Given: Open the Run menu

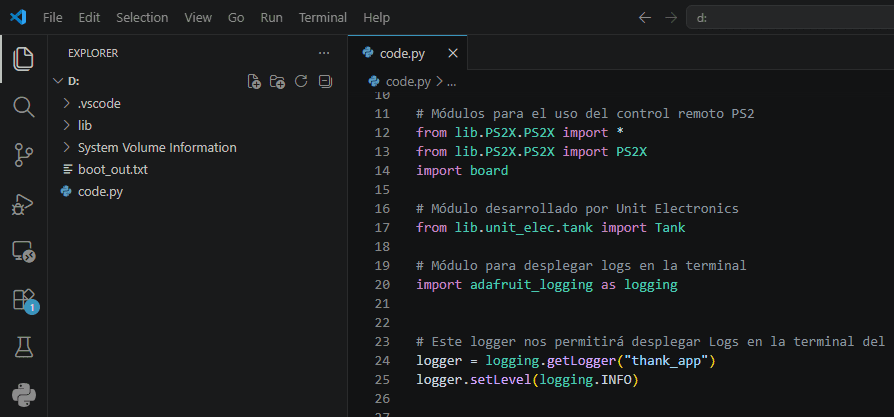Looking at the screenshot, I should 271,18.
